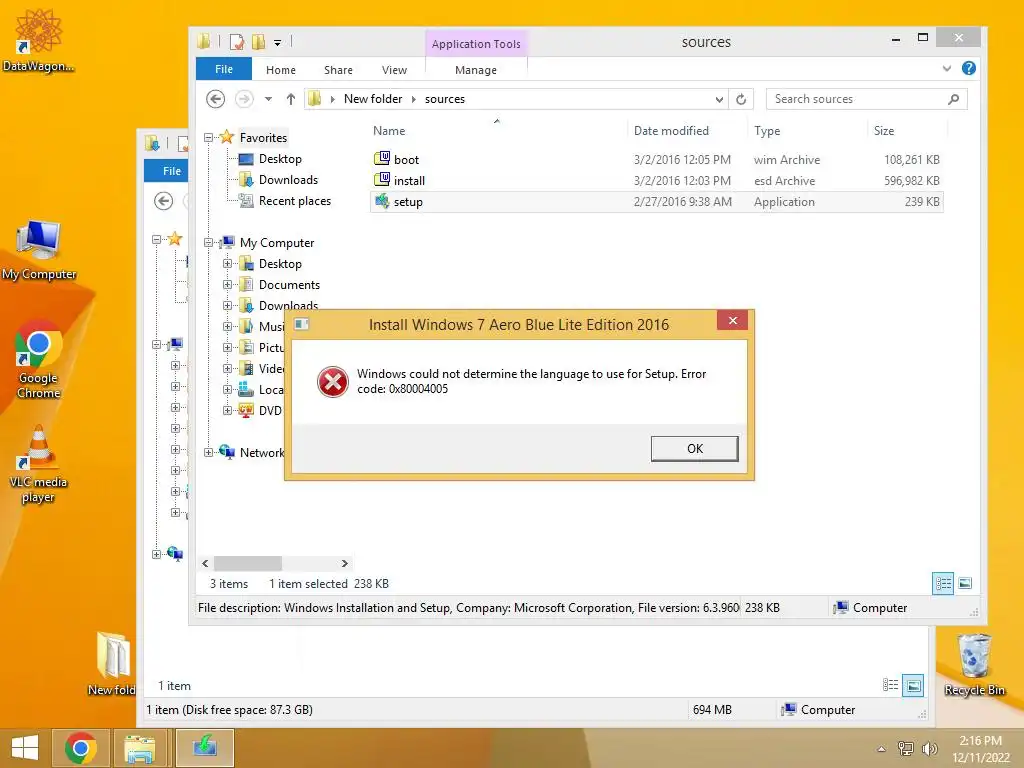
Task: Click the Forward arrow in sources window
Action: (244, 99)
